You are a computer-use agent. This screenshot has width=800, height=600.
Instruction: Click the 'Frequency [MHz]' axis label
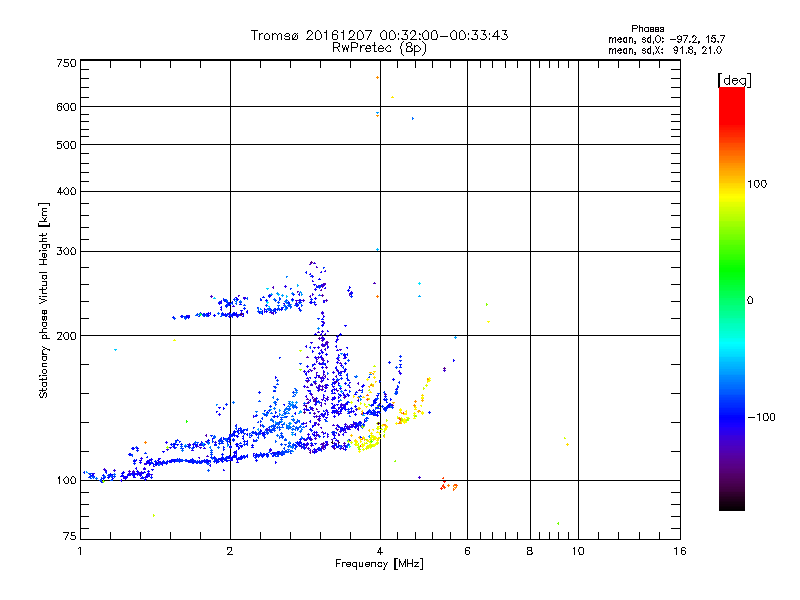pyautogui.click(x=379, y=564)
